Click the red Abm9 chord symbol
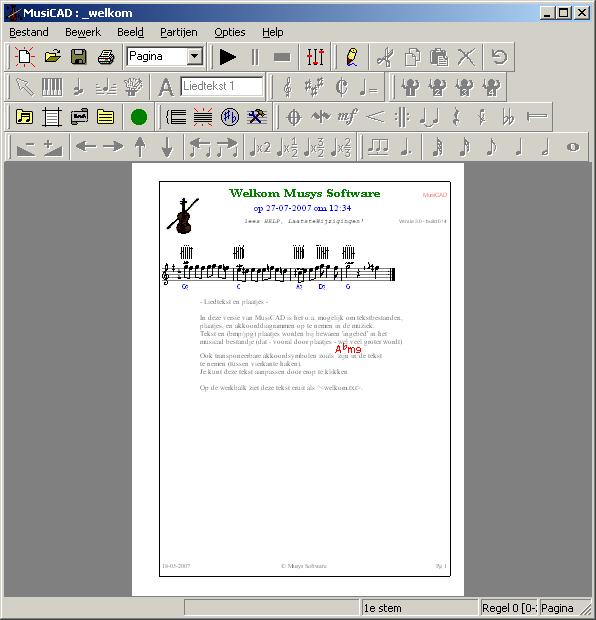The width and height of the screenshot is (596, 620). [x=348, y=349]
